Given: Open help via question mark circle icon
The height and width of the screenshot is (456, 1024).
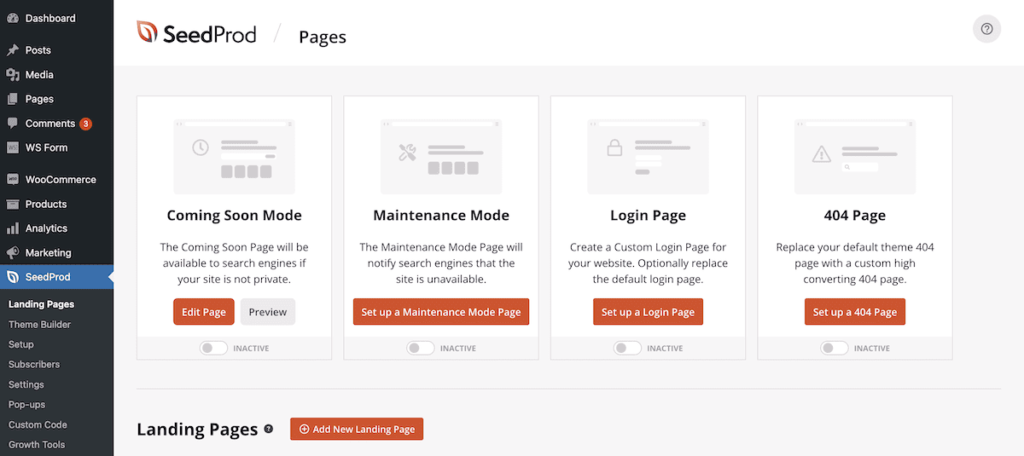Looking at the screenshot, I should click(x=987, y=29).
